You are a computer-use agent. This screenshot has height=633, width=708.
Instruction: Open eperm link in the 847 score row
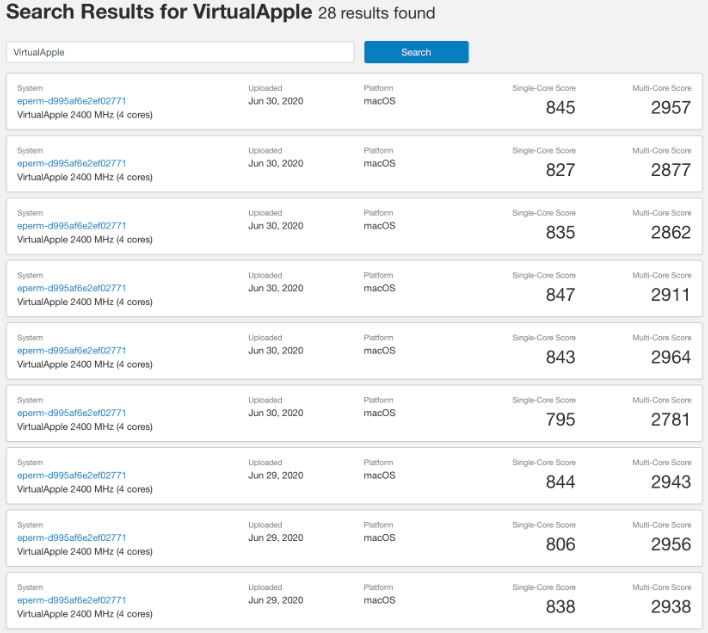coord(71,288)
